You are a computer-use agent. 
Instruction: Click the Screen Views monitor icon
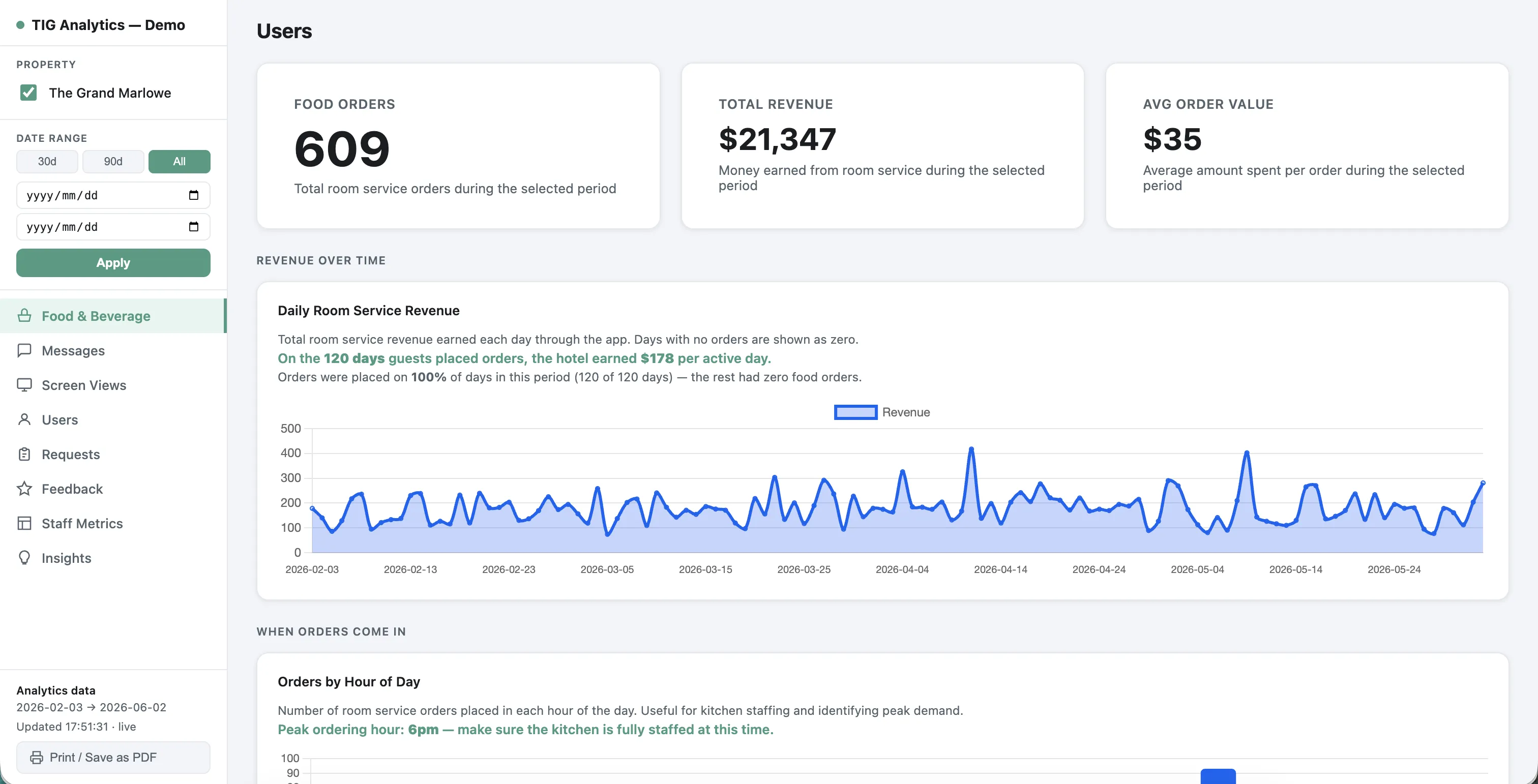click(x=24, y=385)
